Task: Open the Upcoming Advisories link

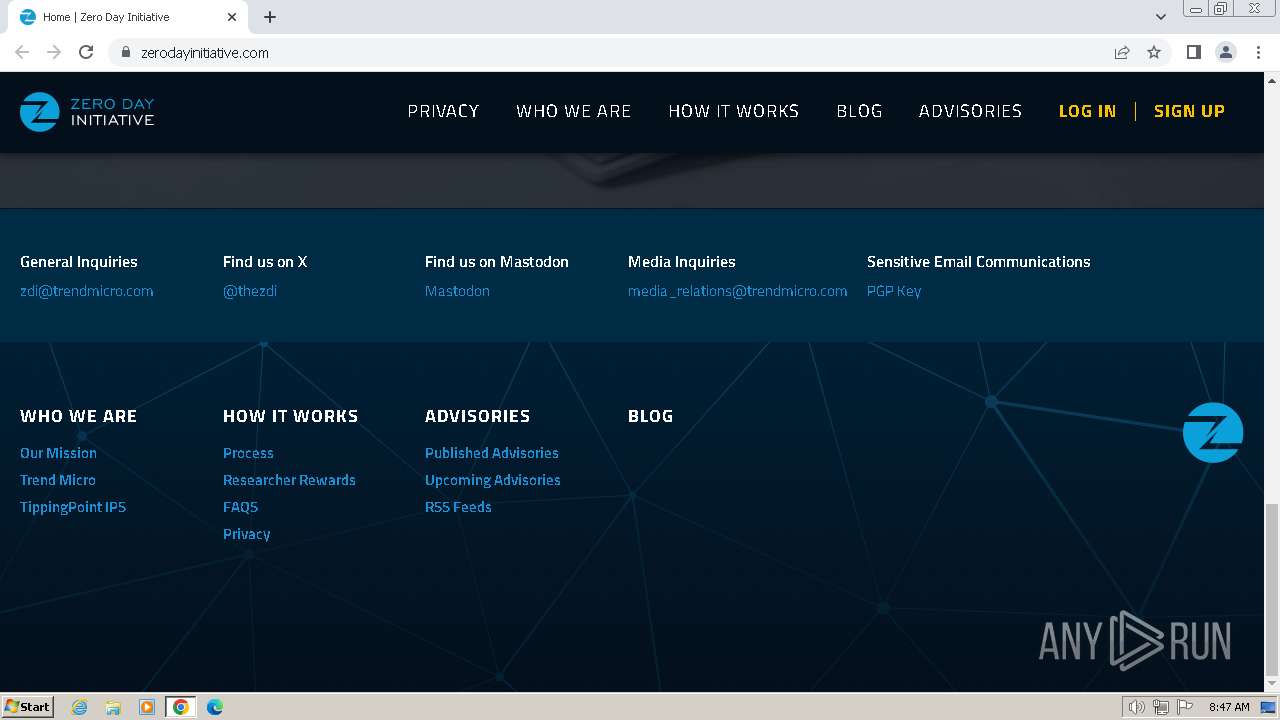Action: pos(493,480)
